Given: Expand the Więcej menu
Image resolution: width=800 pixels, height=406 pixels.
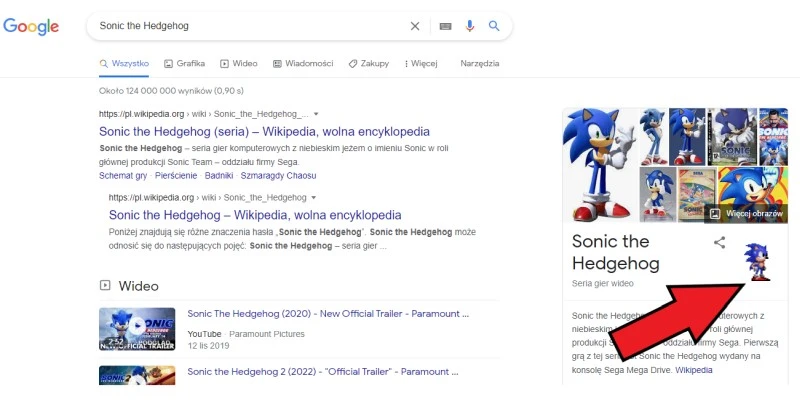Looking at the screenshot, I should 421,64.
